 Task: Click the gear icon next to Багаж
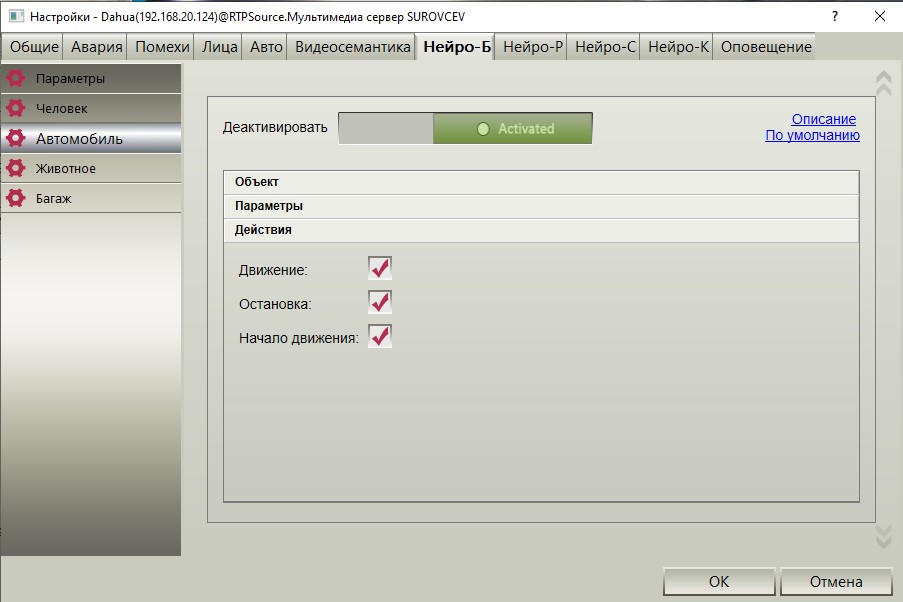coord(16,198)
